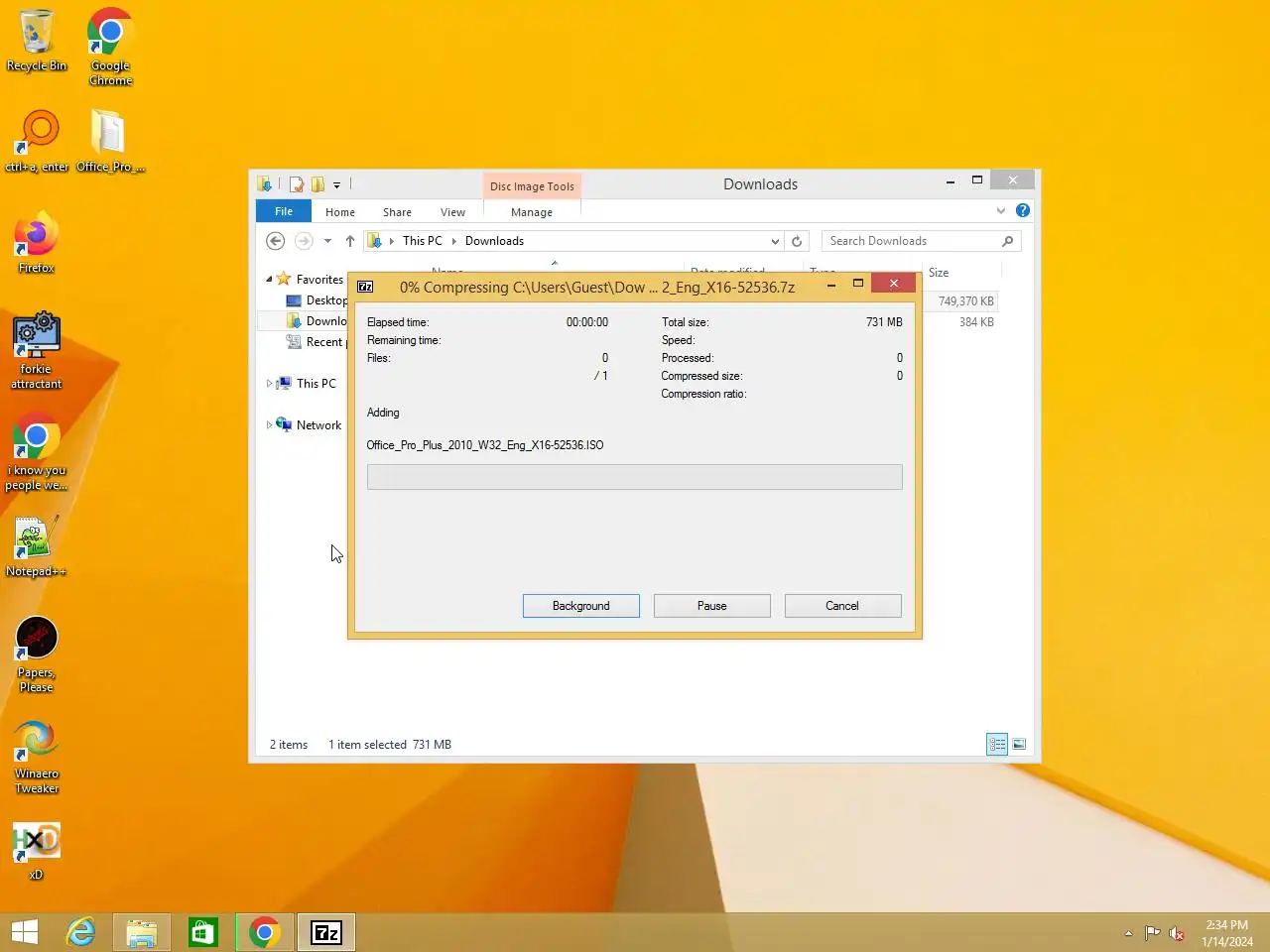Open the Share ribbon tab
The height and width of the screenshot is (952, 1270).
point(397,212)
